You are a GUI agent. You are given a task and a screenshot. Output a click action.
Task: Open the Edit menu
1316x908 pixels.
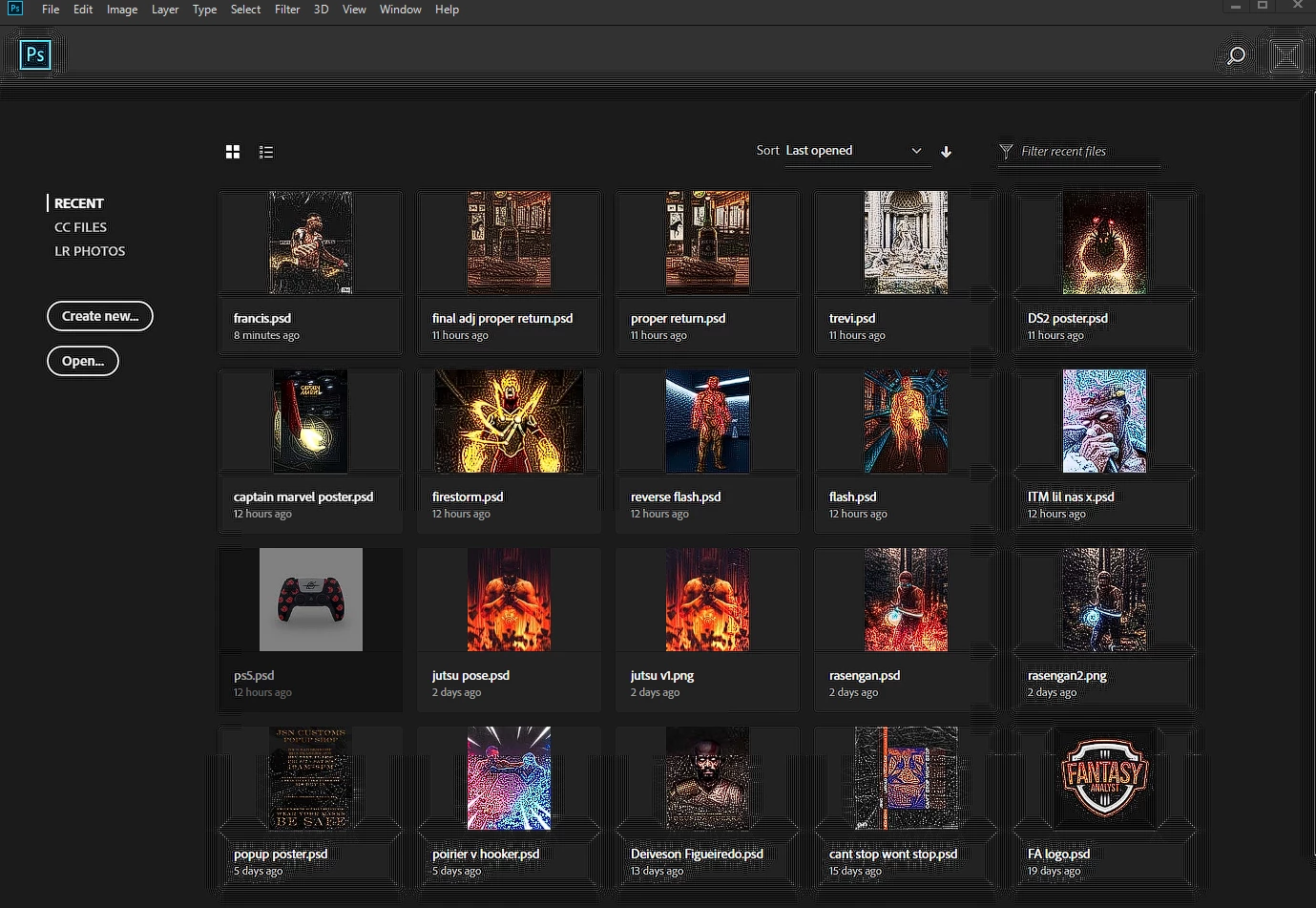pyautogui.click(x=83, y=10)
